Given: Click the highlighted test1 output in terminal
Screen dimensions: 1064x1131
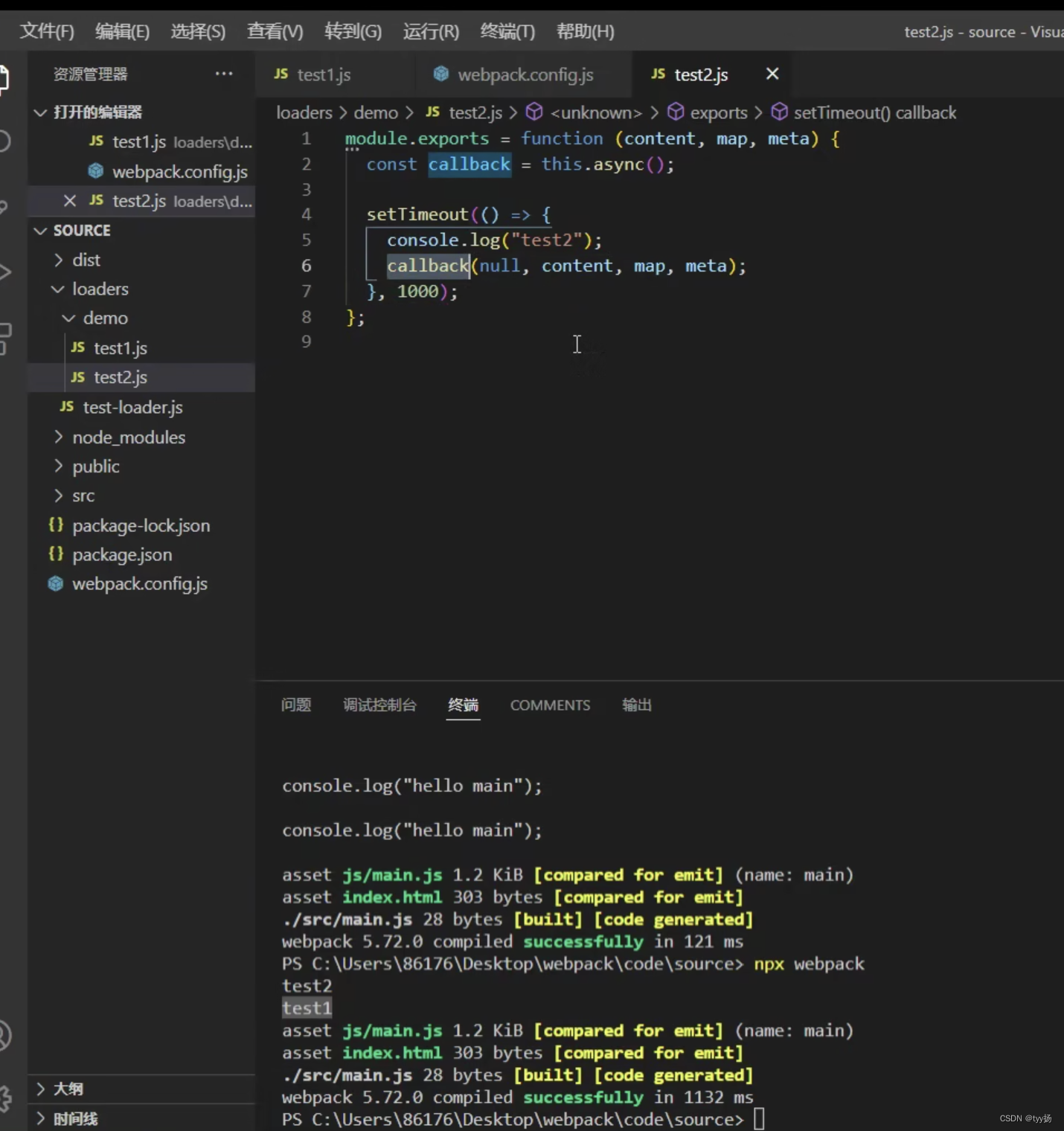Looking at the screenshot, I should (307, 1007).
